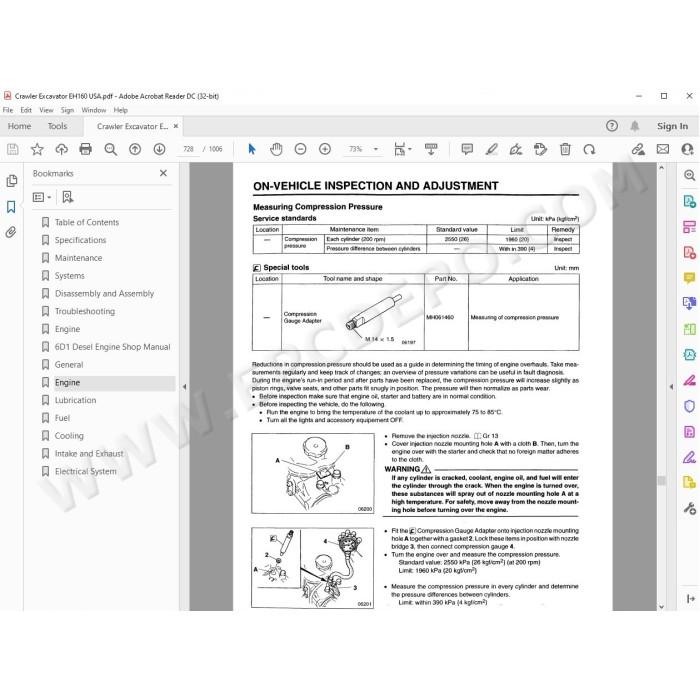Jump to the Maintenance bookmark
Viewport: 700px width, 700px height.
(79, 258)
